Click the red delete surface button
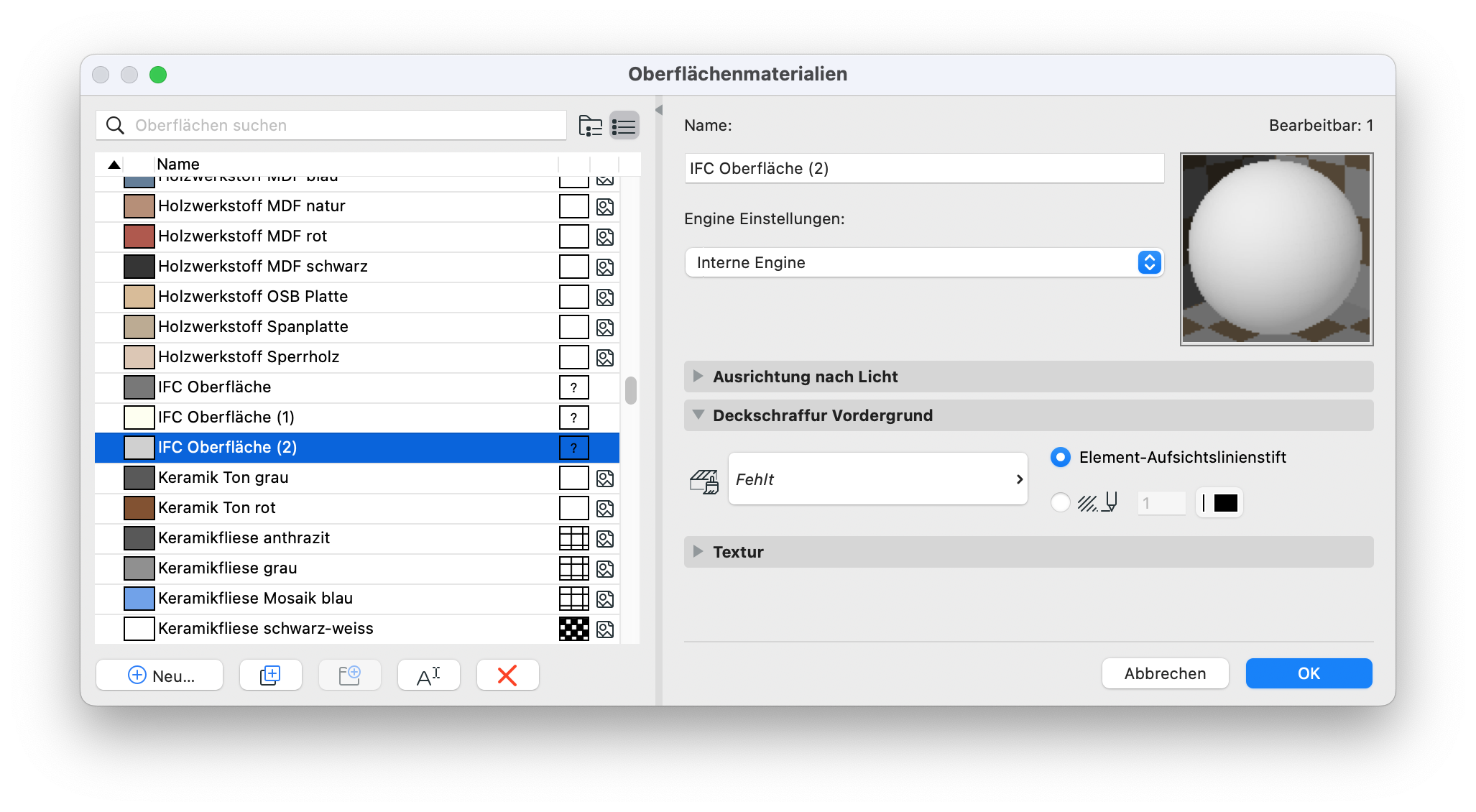 (507, 675)
